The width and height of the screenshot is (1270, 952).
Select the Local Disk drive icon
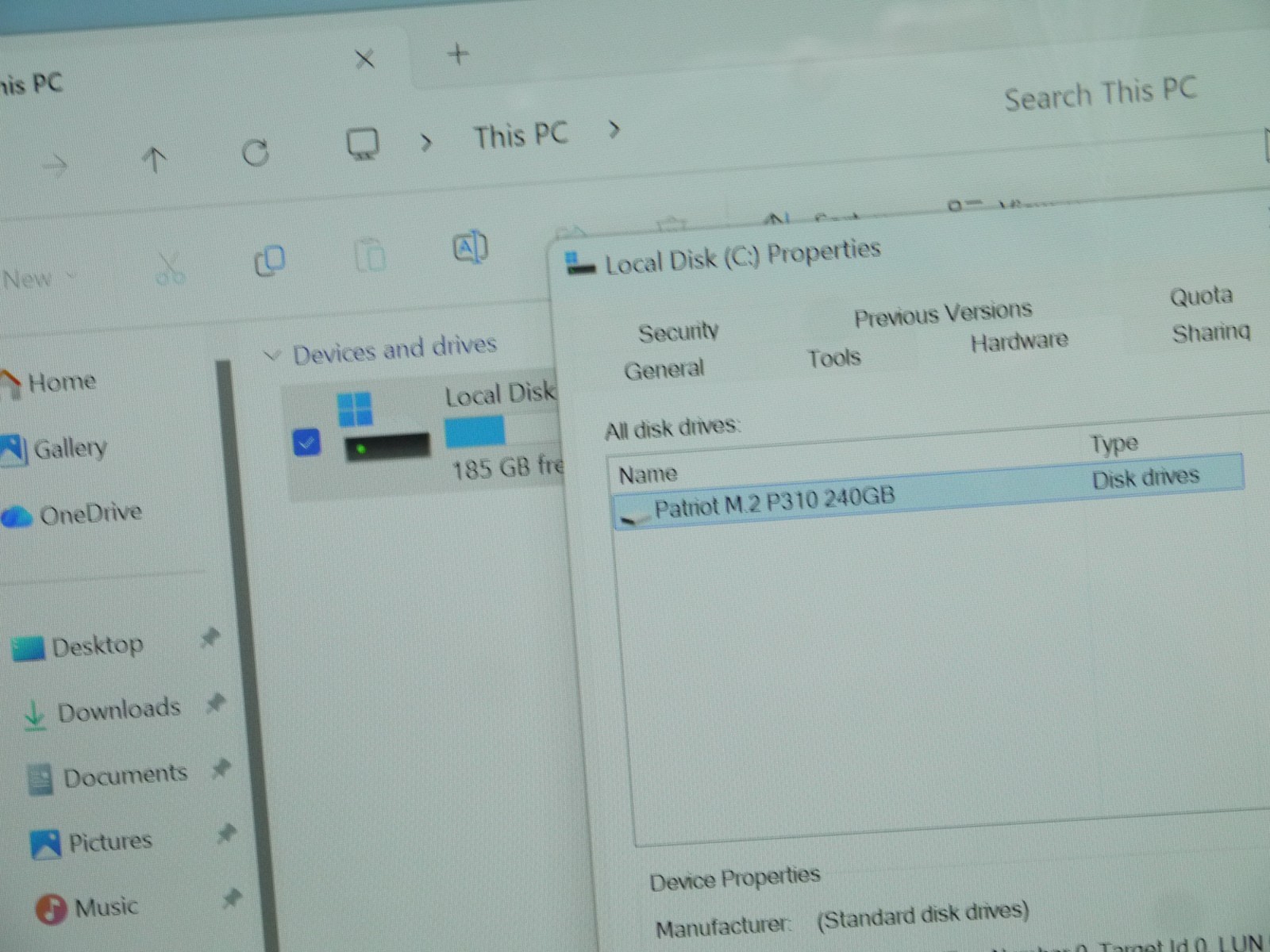pos(386,425)
